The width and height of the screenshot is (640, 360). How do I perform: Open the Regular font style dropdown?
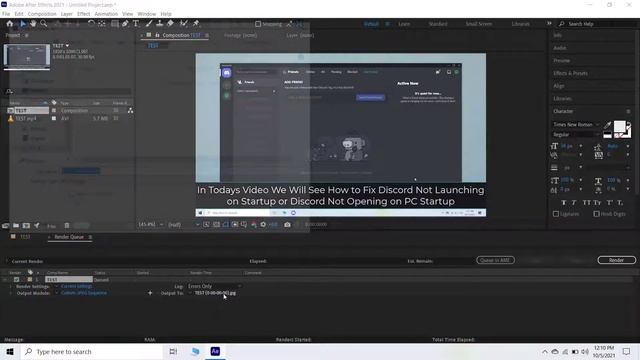coord(576,135)
